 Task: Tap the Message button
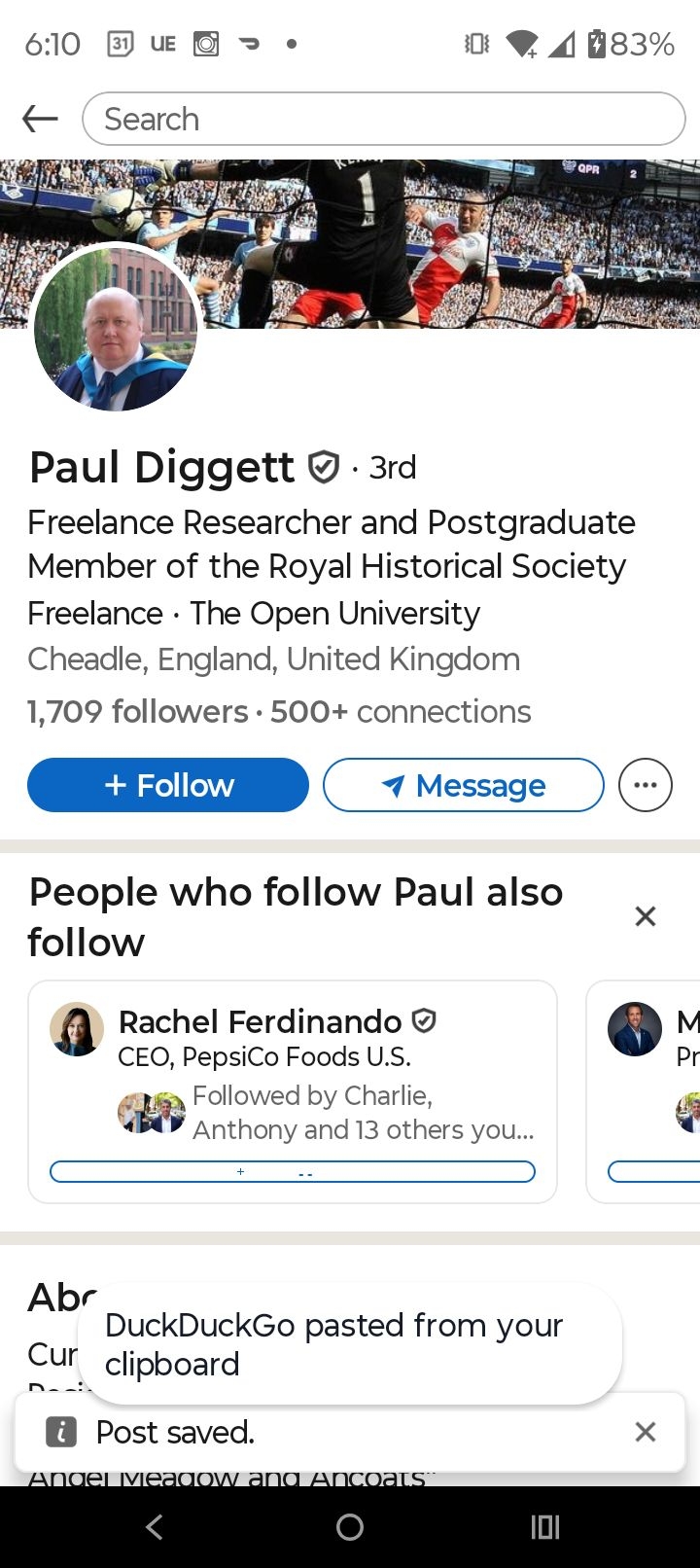point(463,785)
